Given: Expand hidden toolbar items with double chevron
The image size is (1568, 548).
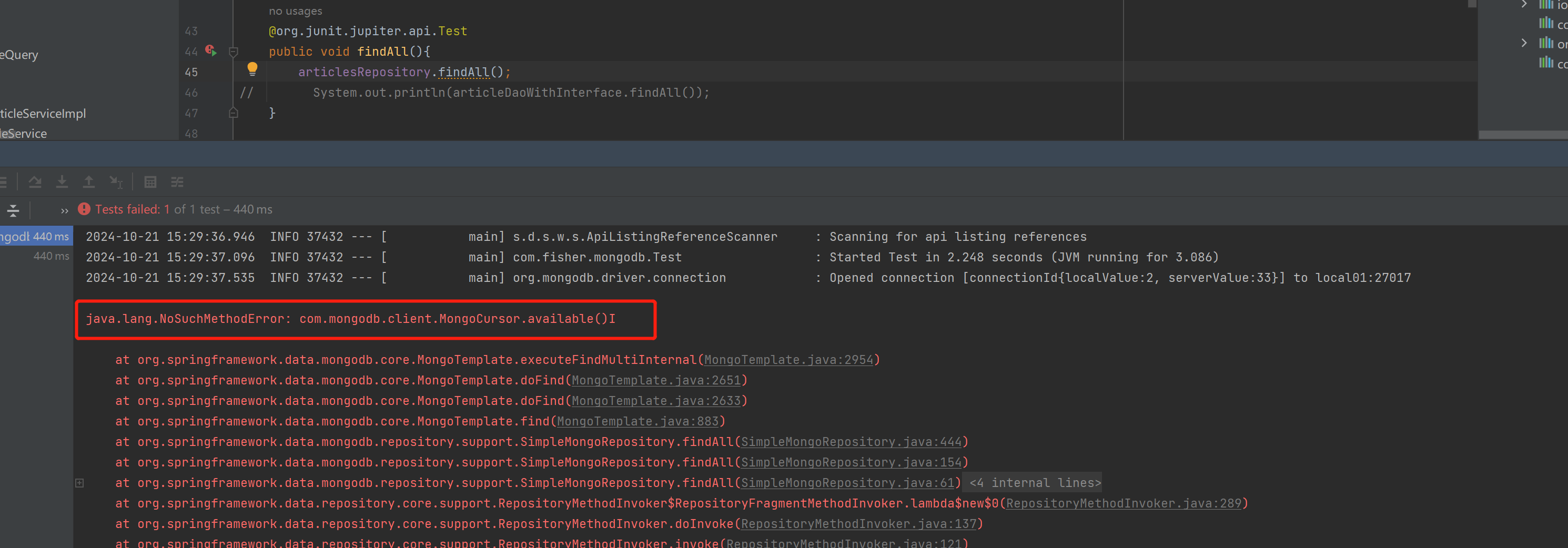Looking at the screenshot, I should point(65,211).
